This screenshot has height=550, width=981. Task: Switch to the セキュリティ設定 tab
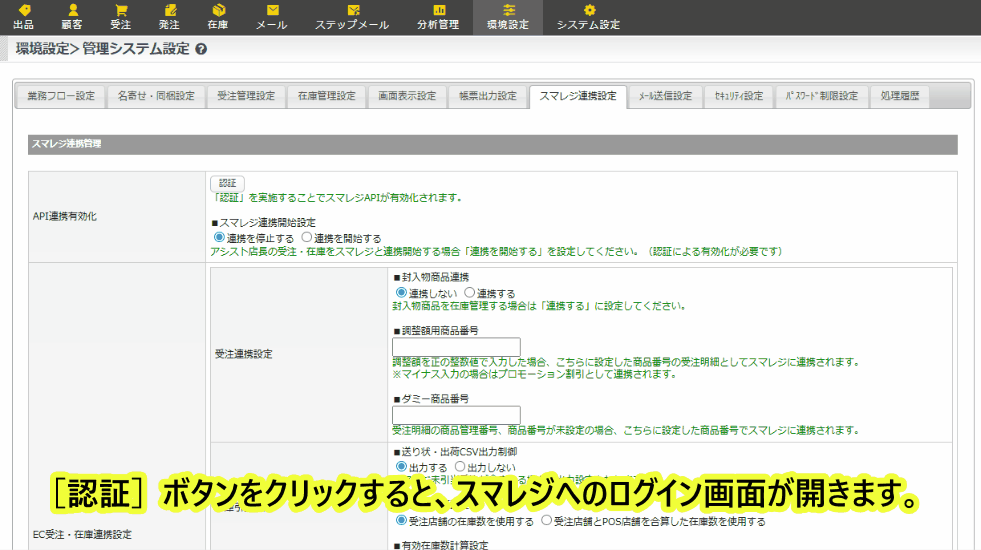click(739, 96)
